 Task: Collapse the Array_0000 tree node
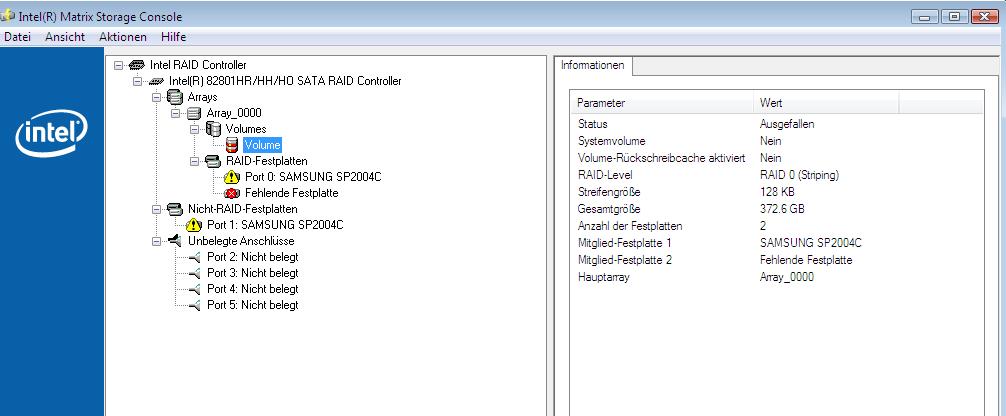(x=175, y=114)
